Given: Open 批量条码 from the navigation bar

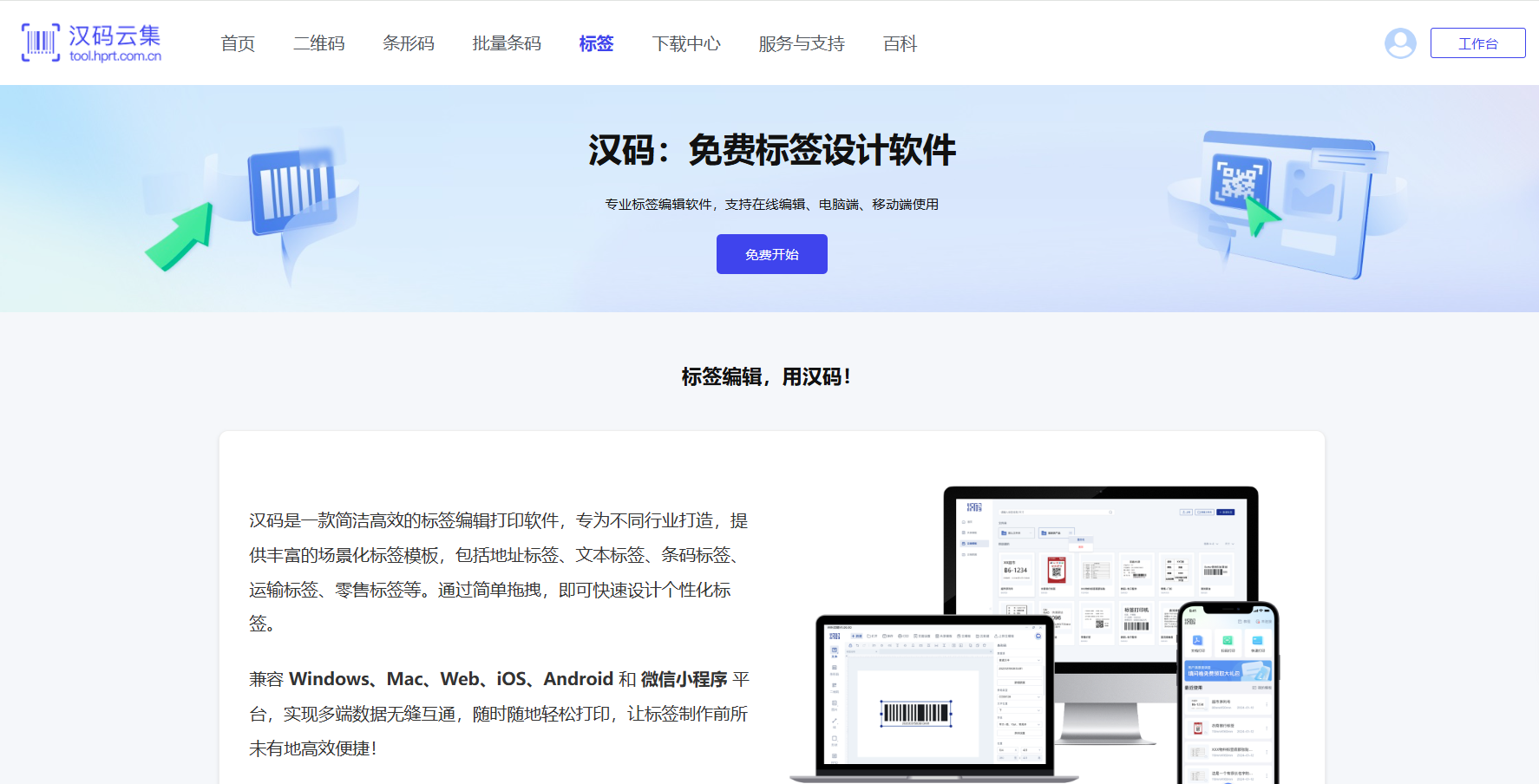Looking at the screenshot, I should pos(507,43).
